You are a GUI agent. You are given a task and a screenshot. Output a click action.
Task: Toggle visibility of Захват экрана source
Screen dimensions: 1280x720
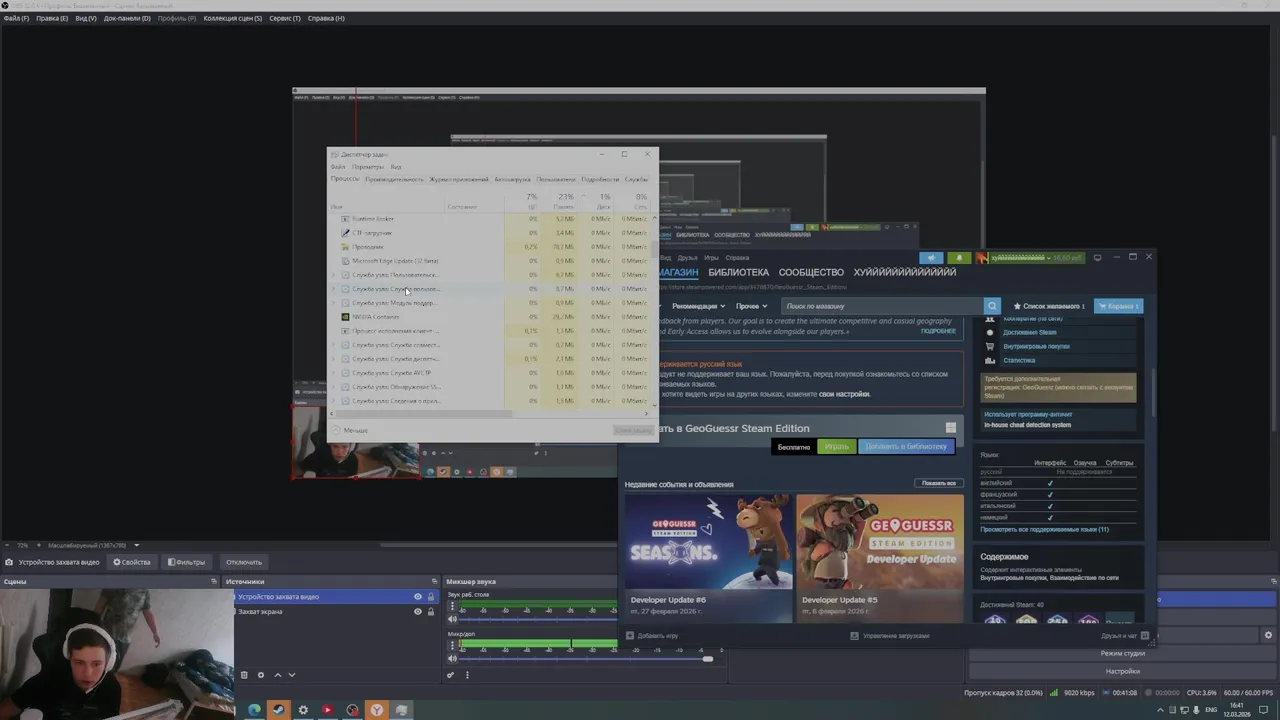tap(418, 611)
